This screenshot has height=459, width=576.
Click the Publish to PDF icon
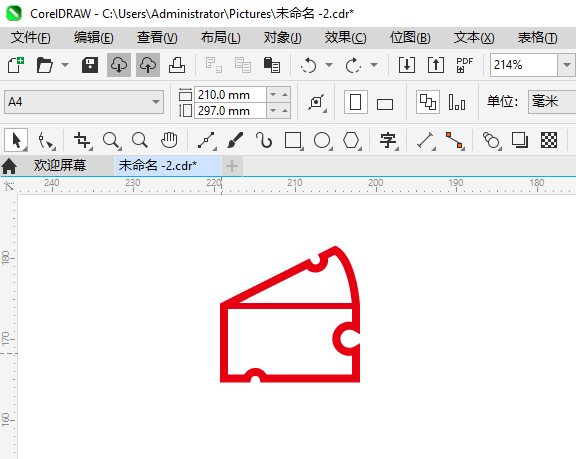(464, 65)
